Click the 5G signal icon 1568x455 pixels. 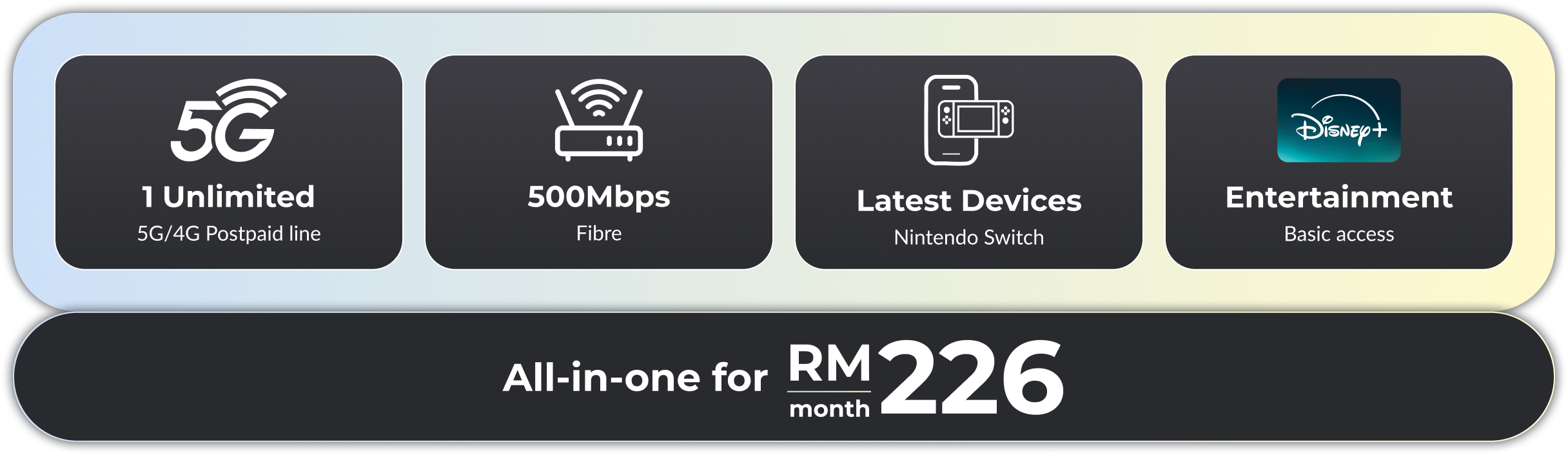[x=228, y=120]
